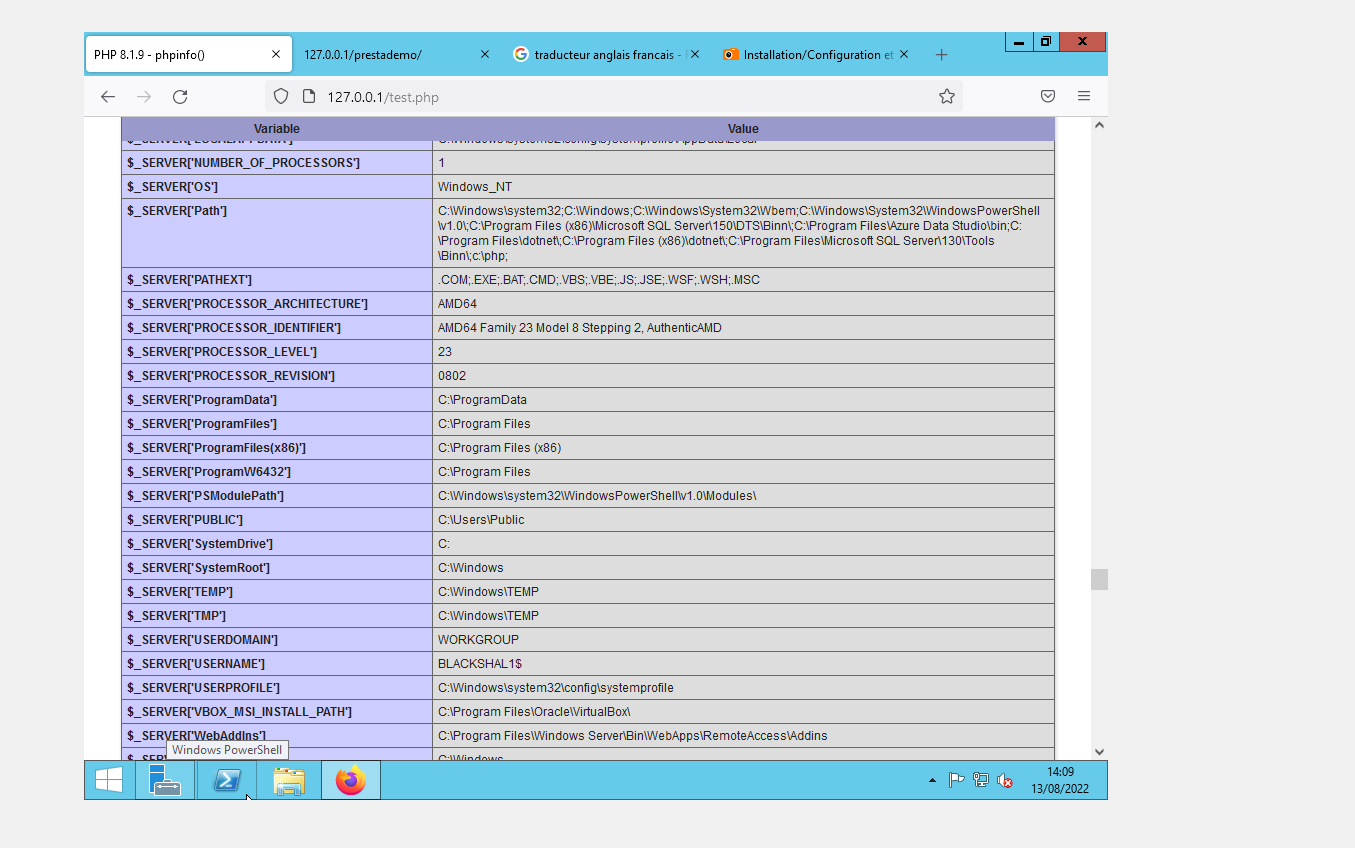
Task: Open File Explorer from the taskbar
Action: (289, 780)
